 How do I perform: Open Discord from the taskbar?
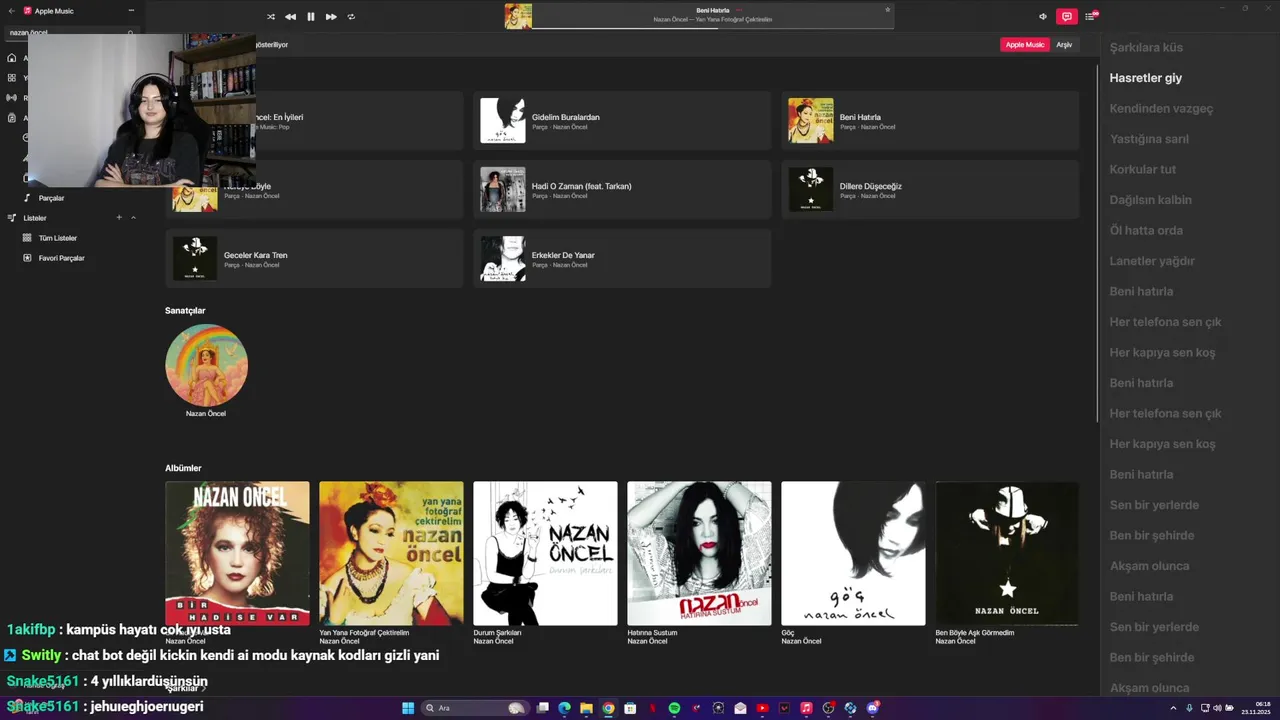click(872, 708)
